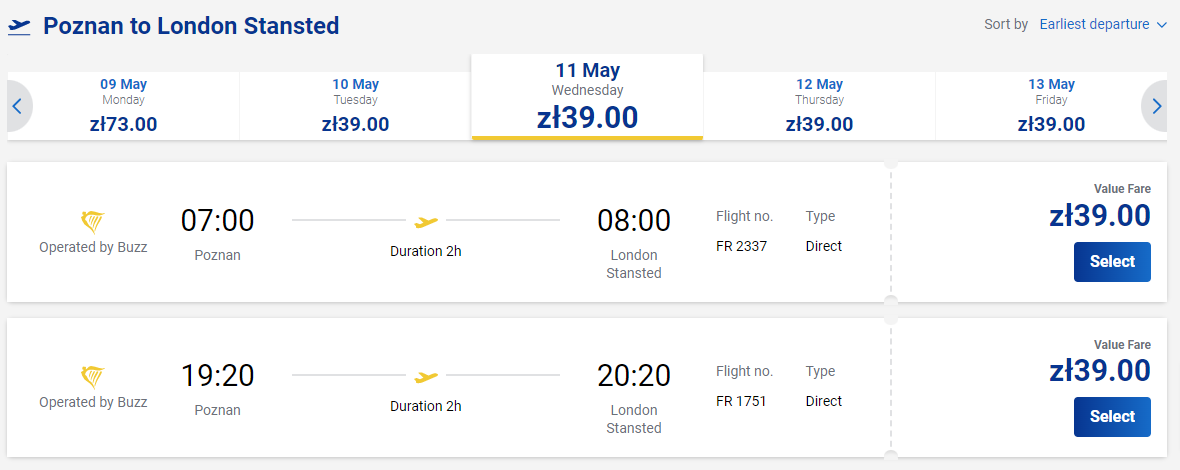
Task: Go to later dates with right arrow
Action: point(1156,106)
